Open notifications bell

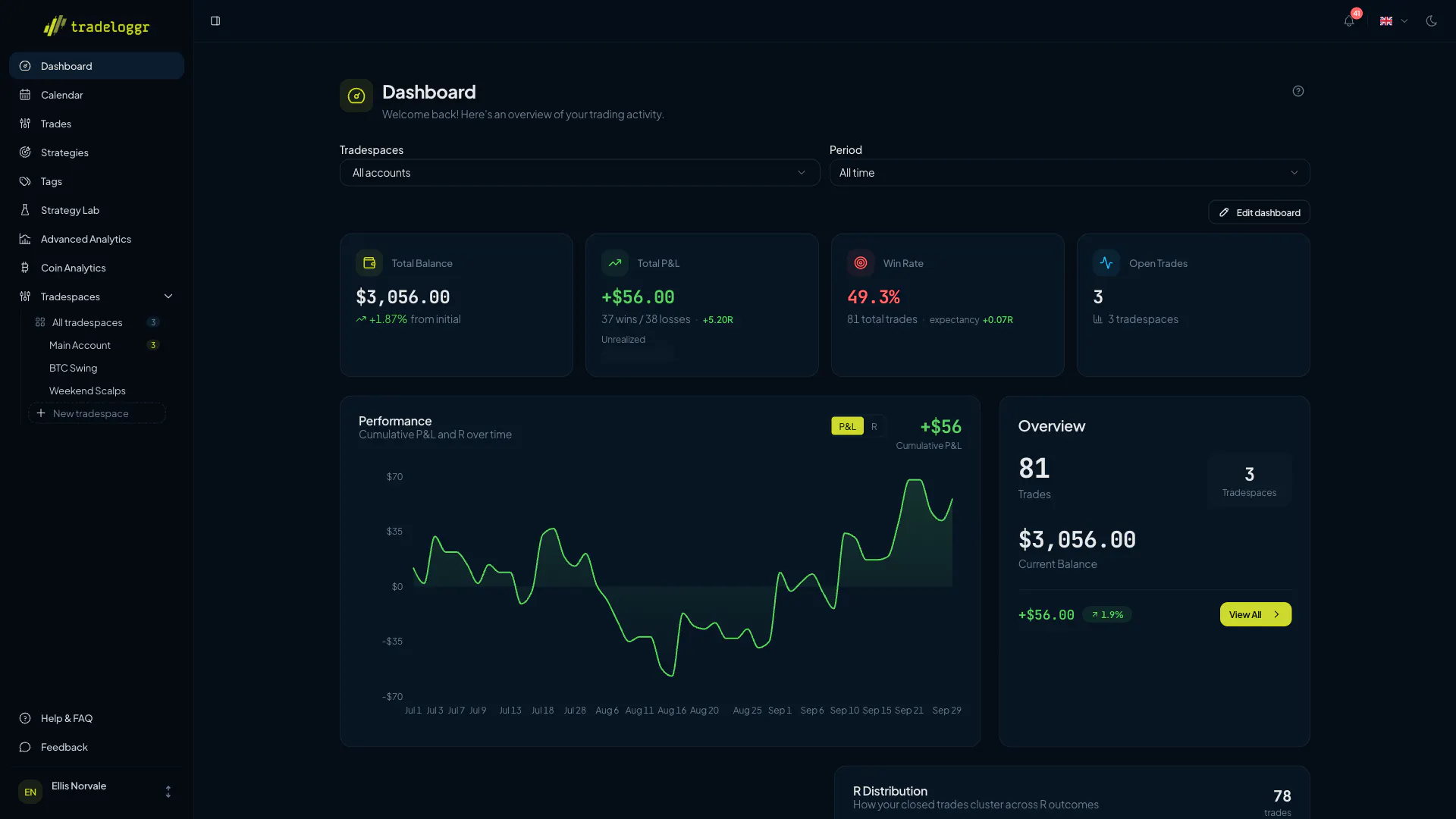(1349, 21)
